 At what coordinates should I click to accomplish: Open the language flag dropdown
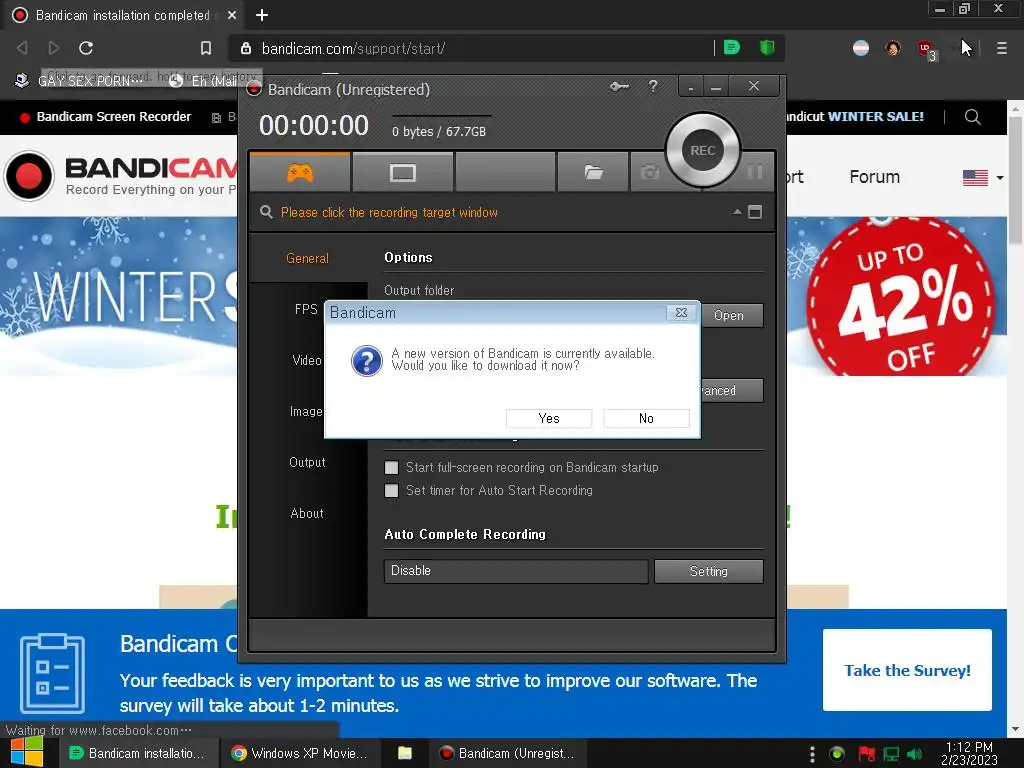(x=982, y=177)
